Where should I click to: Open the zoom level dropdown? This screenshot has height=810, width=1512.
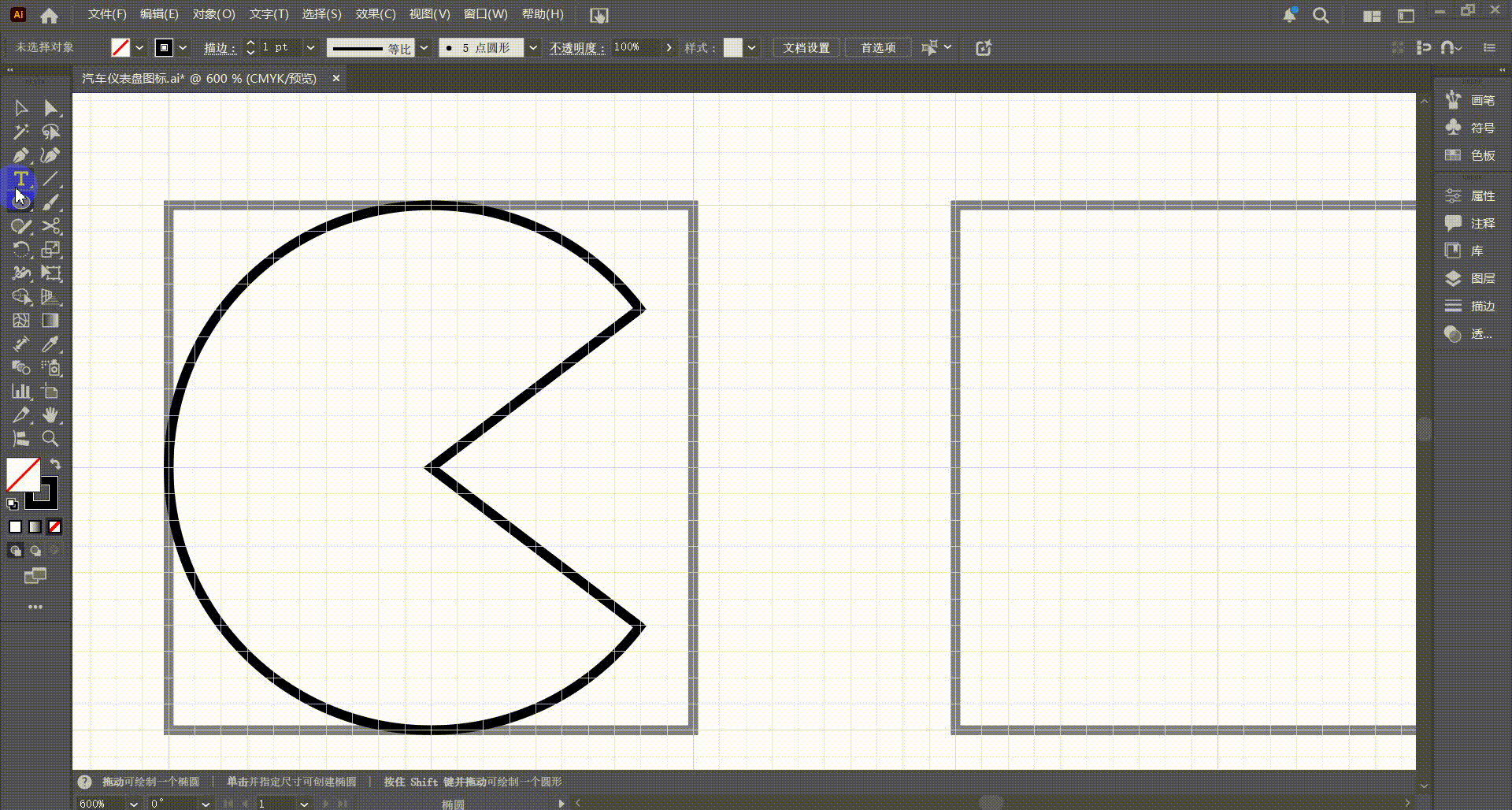pyautogui.click(x=134, y=804)
